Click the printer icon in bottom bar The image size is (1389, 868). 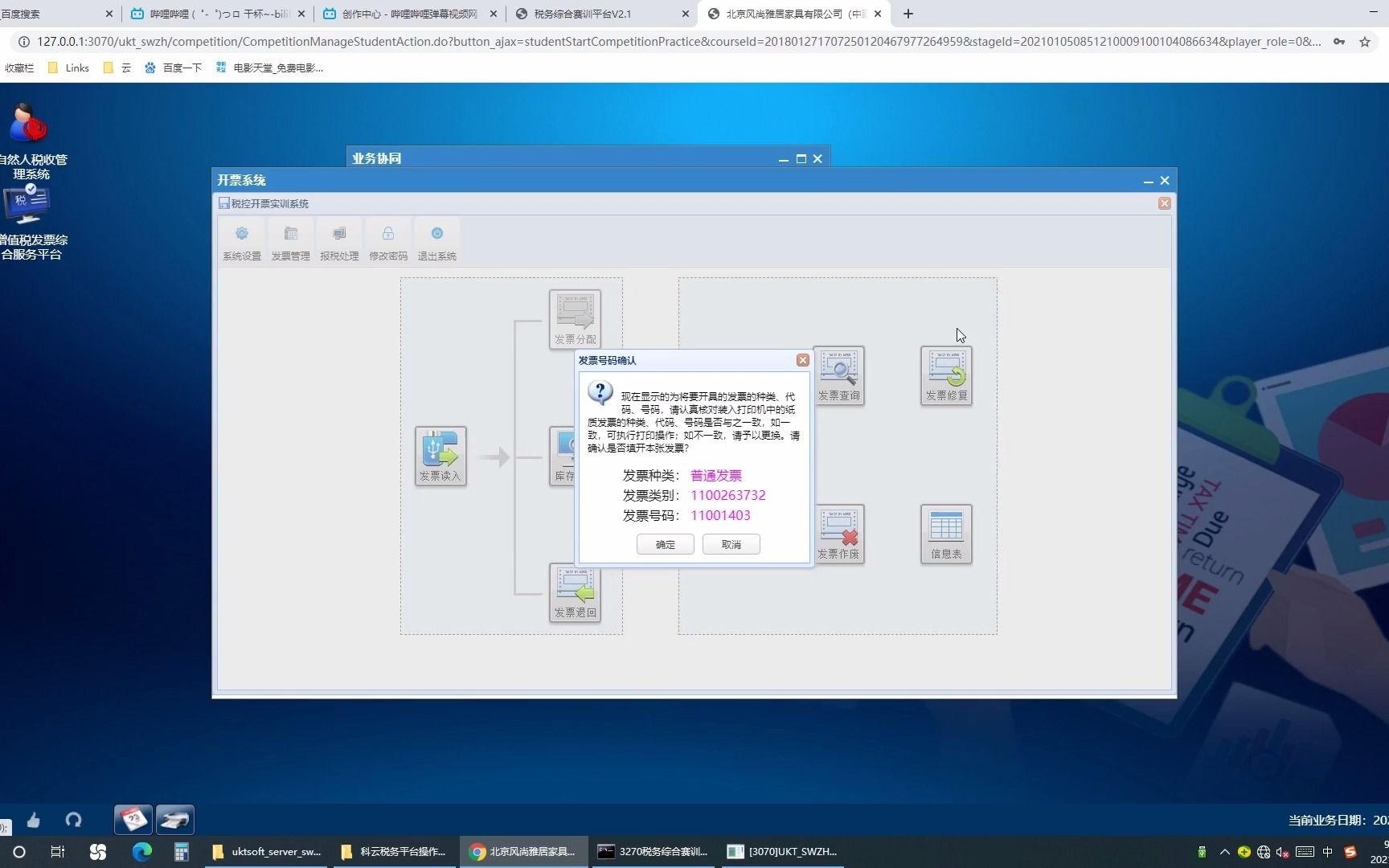click(x=175, y=820)
